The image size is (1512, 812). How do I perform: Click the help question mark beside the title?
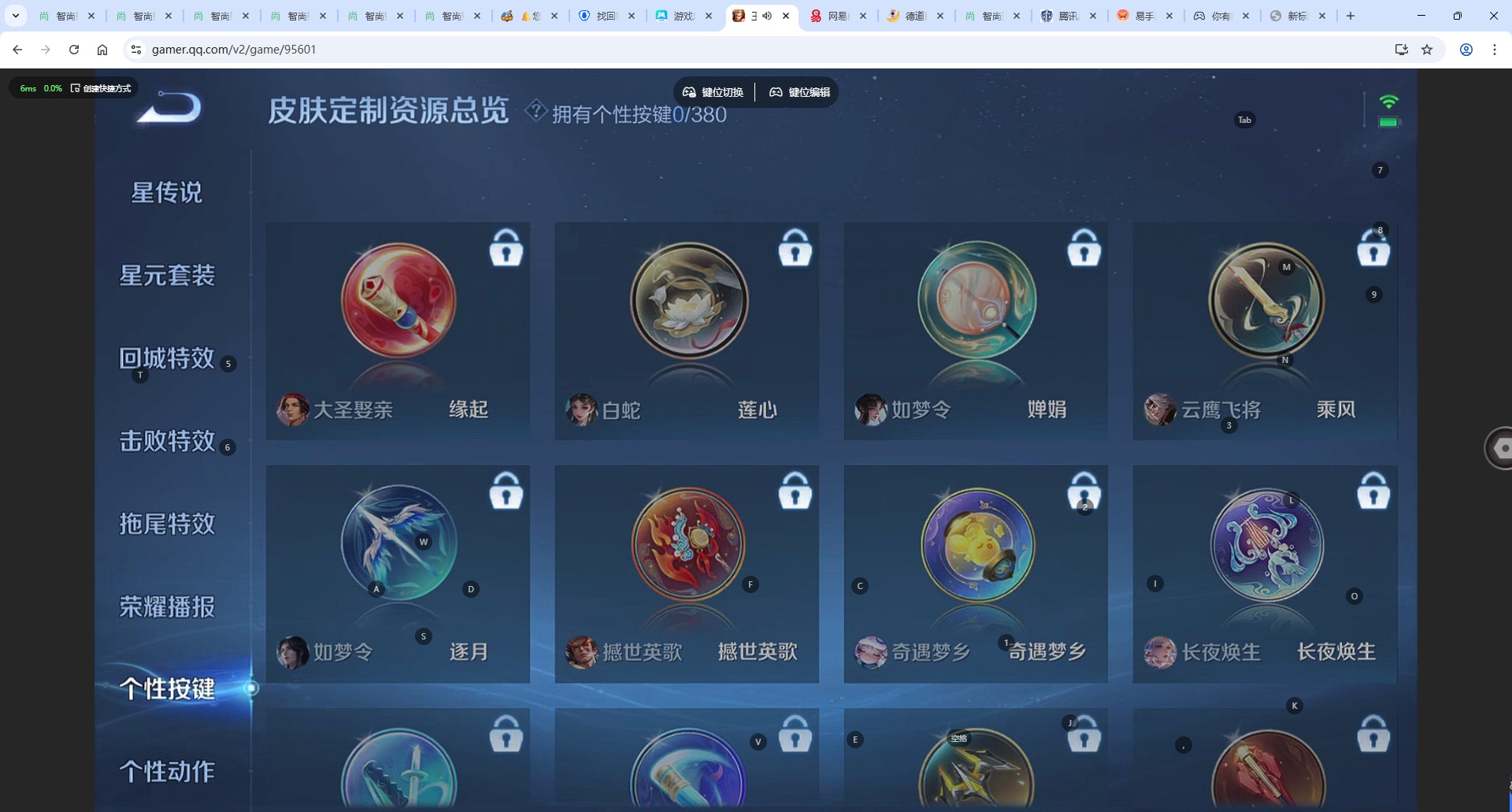[535, 111]
